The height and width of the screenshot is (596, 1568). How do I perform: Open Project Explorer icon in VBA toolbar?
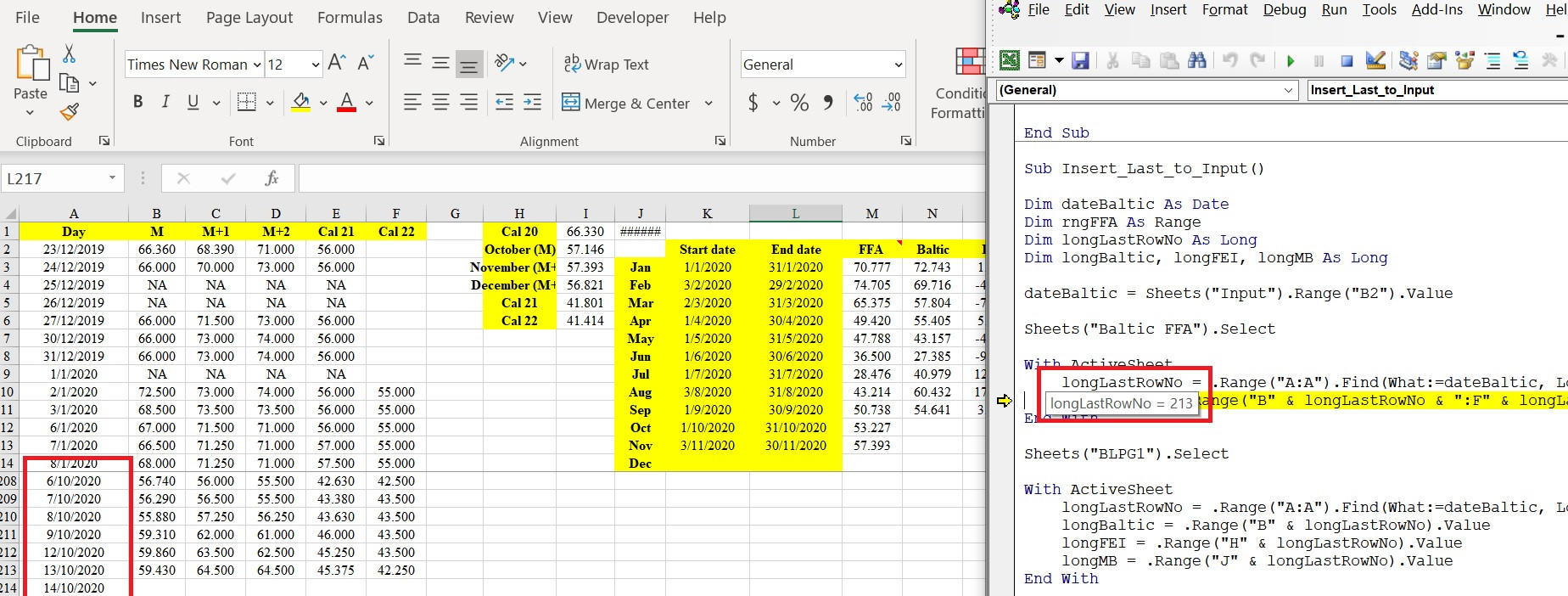pos(1408,60)
